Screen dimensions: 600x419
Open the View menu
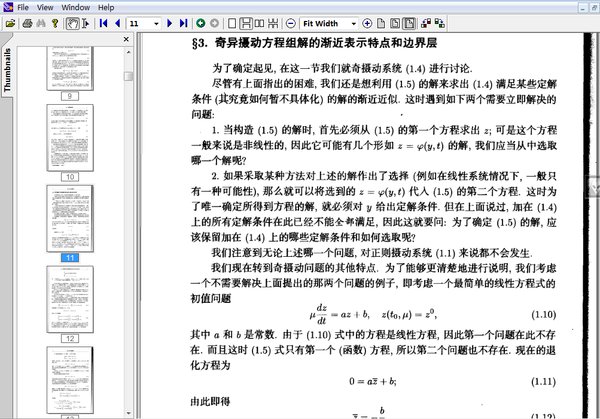45,7
